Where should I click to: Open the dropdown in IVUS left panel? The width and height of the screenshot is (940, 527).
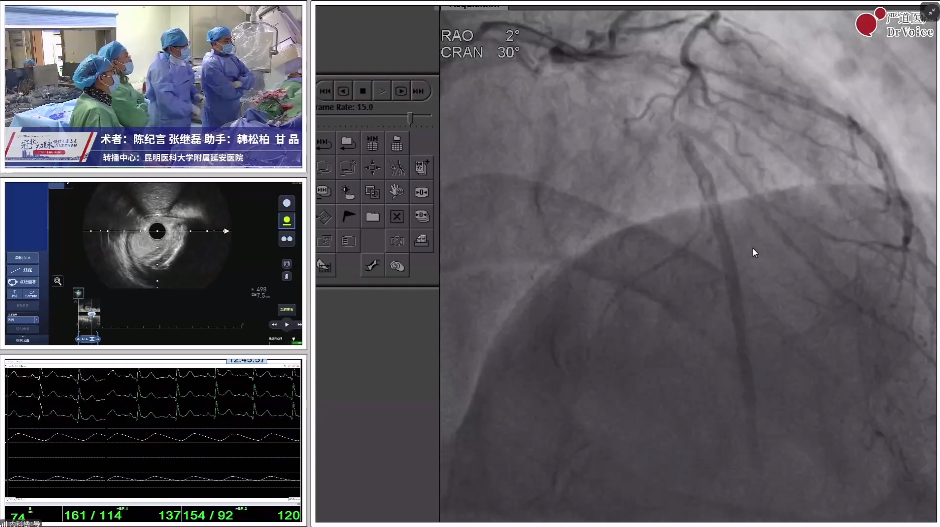tap(23, 320)
